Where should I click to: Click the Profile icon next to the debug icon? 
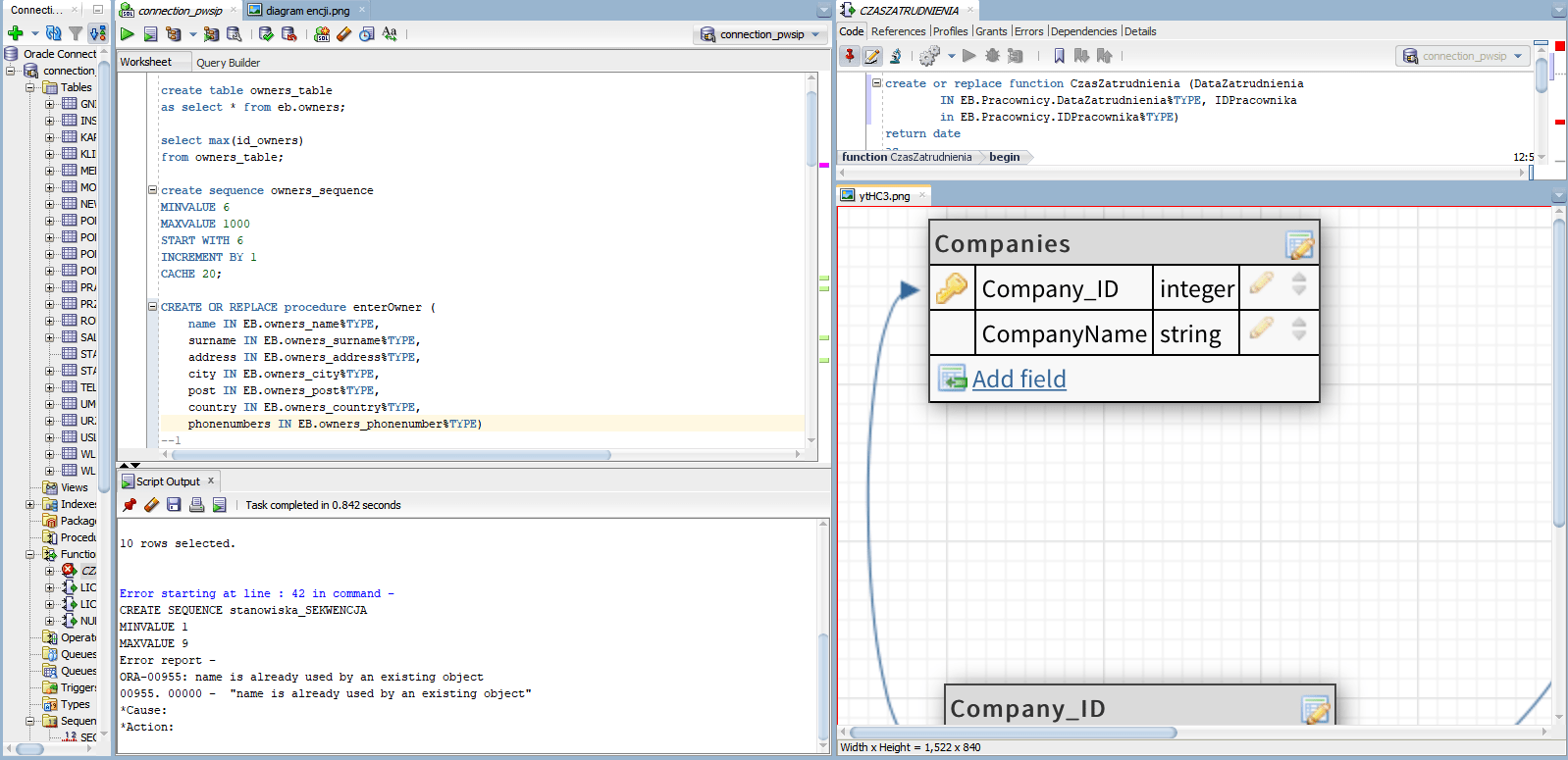tap(1016, 56)
